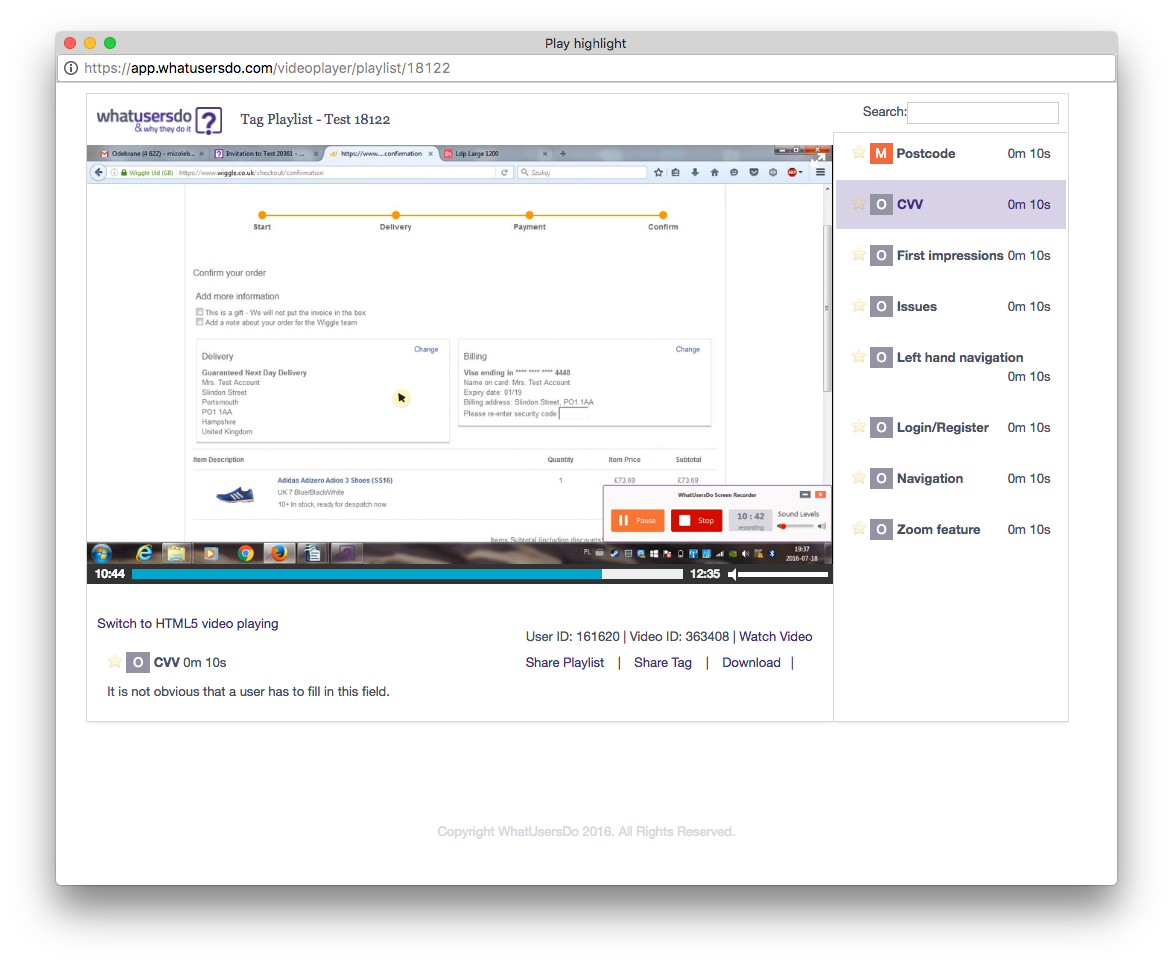The height and width of the screenshot is (965, 1173).
Task: Star the Postcode tag in playlist
Action: [858, 153]
